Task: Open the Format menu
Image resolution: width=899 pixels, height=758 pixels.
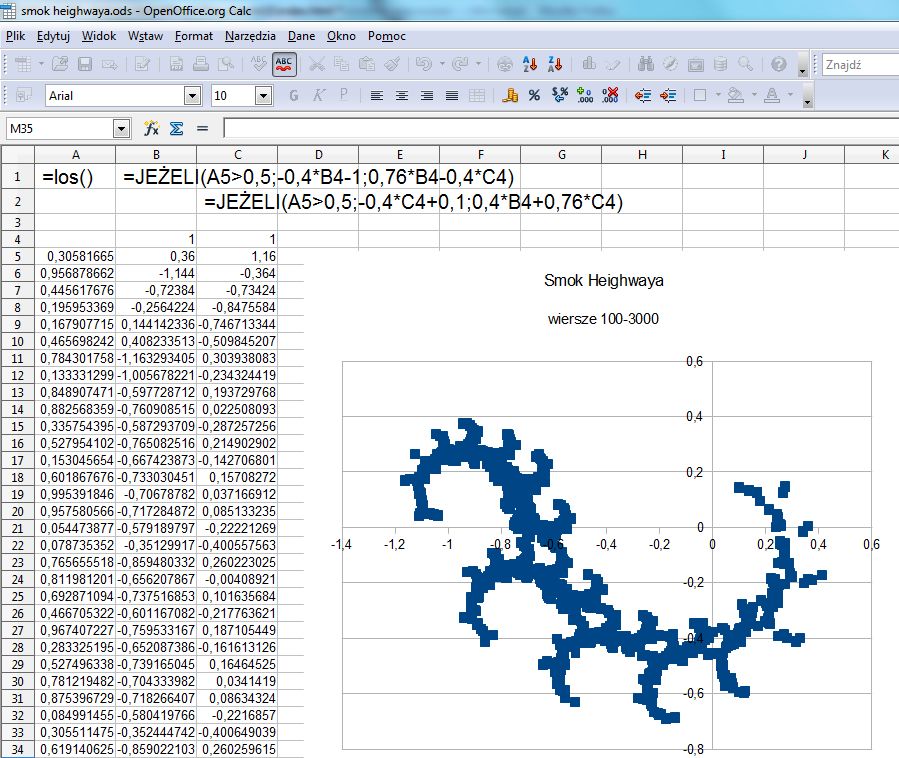Action: 193,36
